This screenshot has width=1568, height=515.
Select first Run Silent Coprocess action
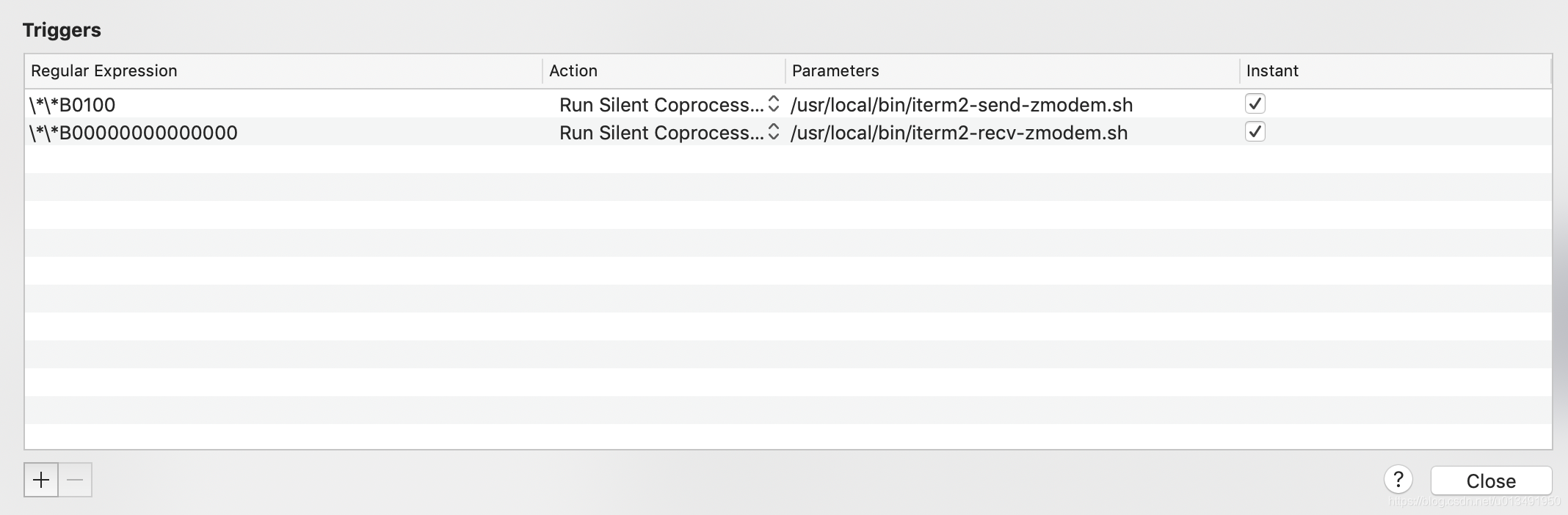coord(661,105)
